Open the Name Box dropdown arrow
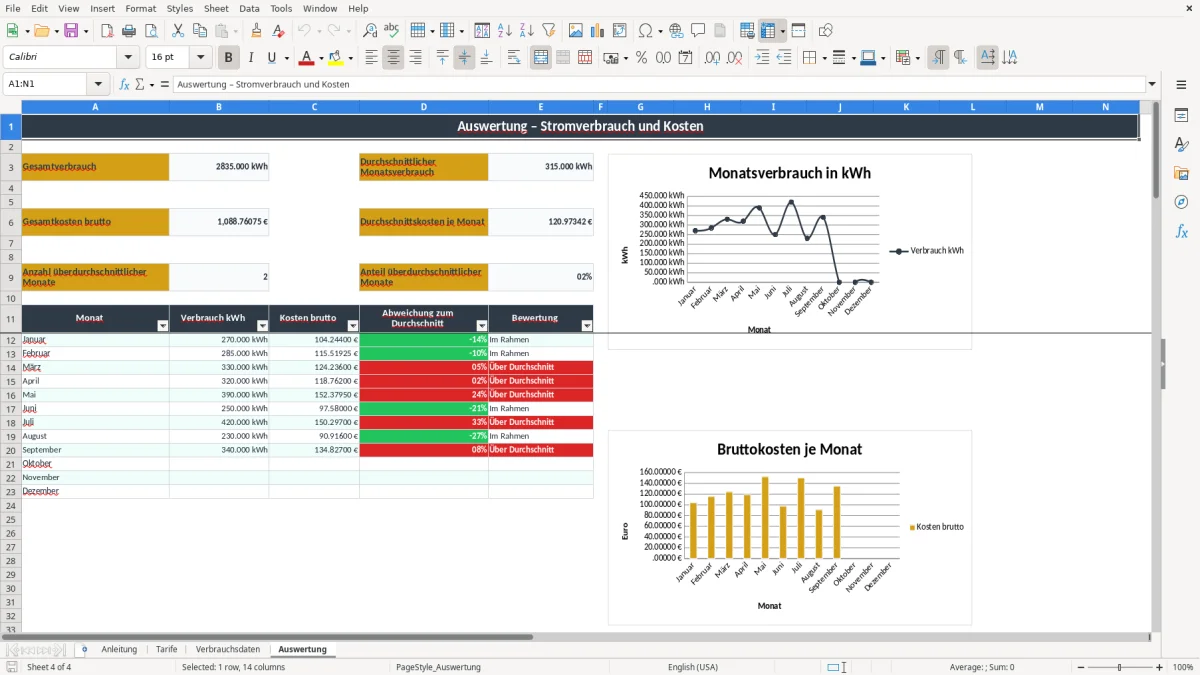 click(x=98, y=84)
